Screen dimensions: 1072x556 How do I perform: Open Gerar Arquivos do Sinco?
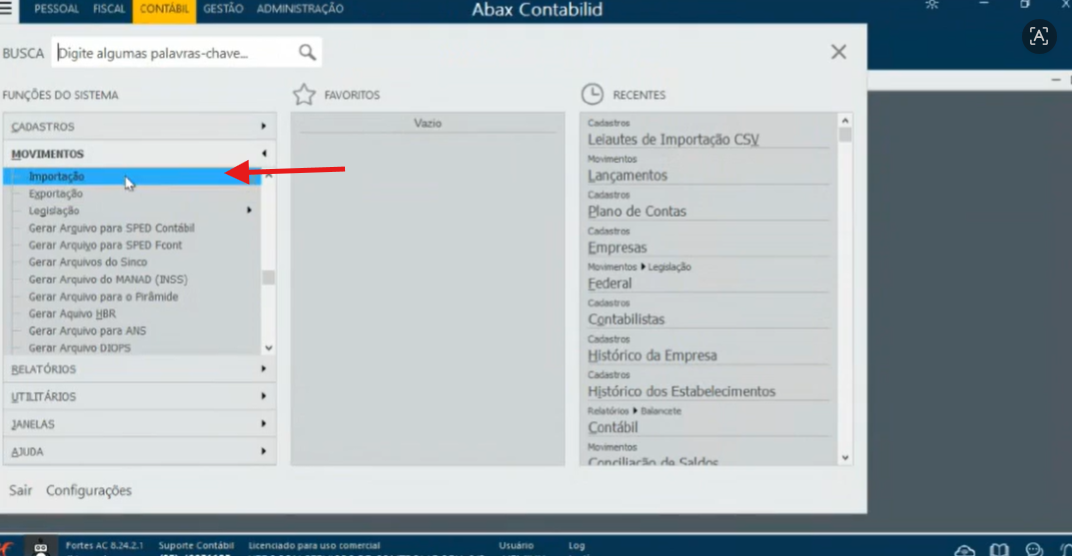(88, 262)
